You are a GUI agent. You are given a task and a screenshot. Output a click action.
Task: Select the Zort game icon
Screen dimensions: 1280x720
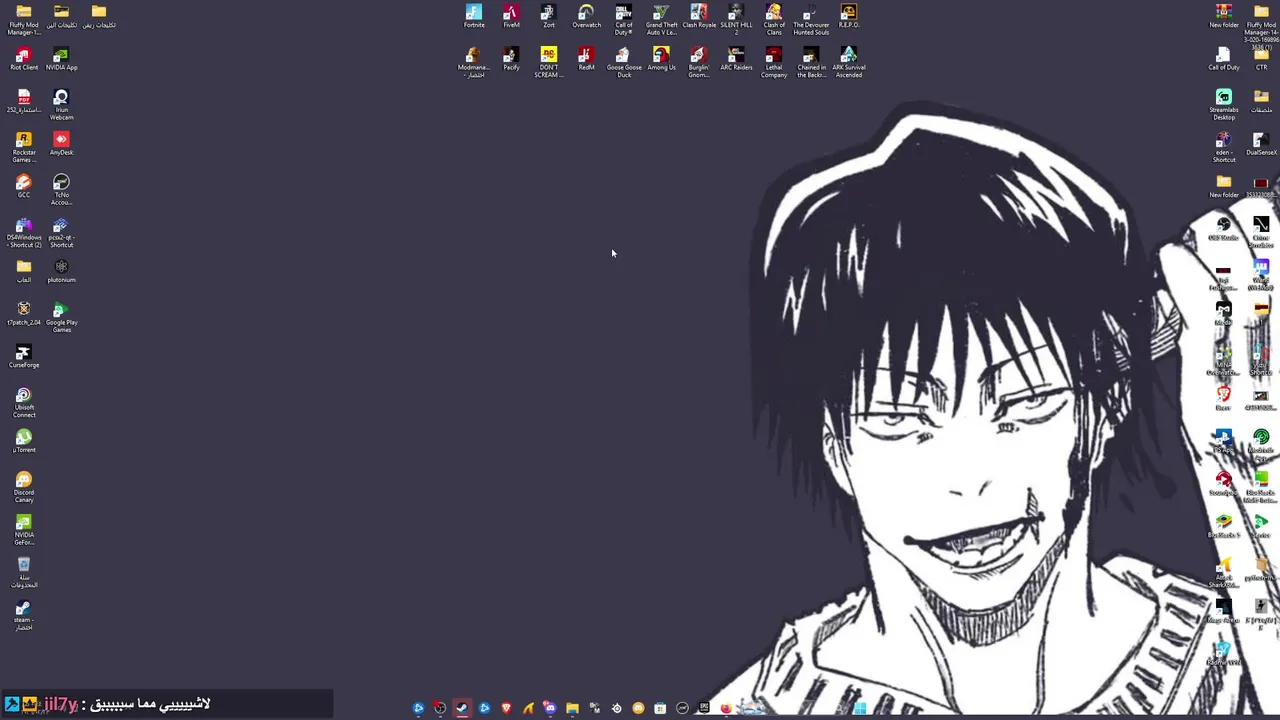click(x=548, y=17)
